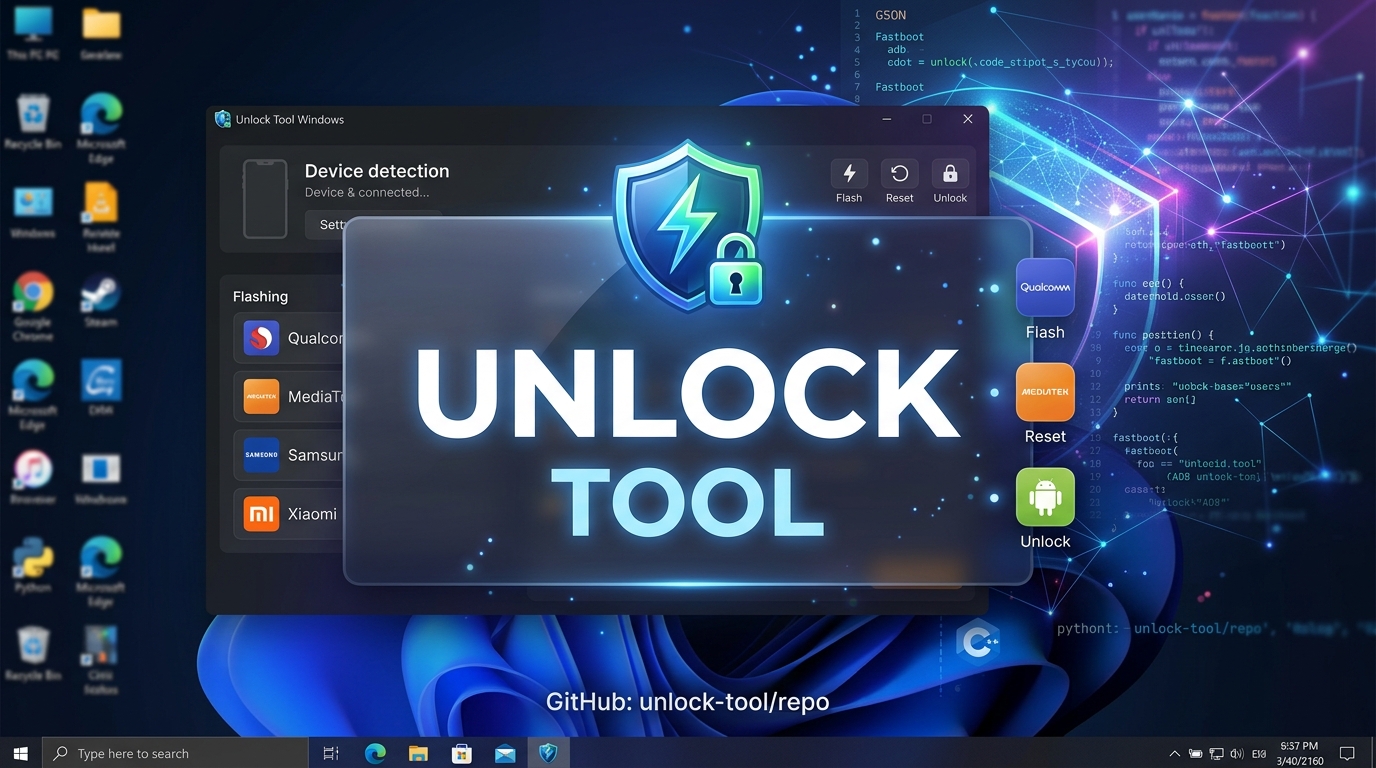Viewport: 1376px width, 768px height.
Task: Click the "G5ON" line in the code
Action: coord(891,15)
